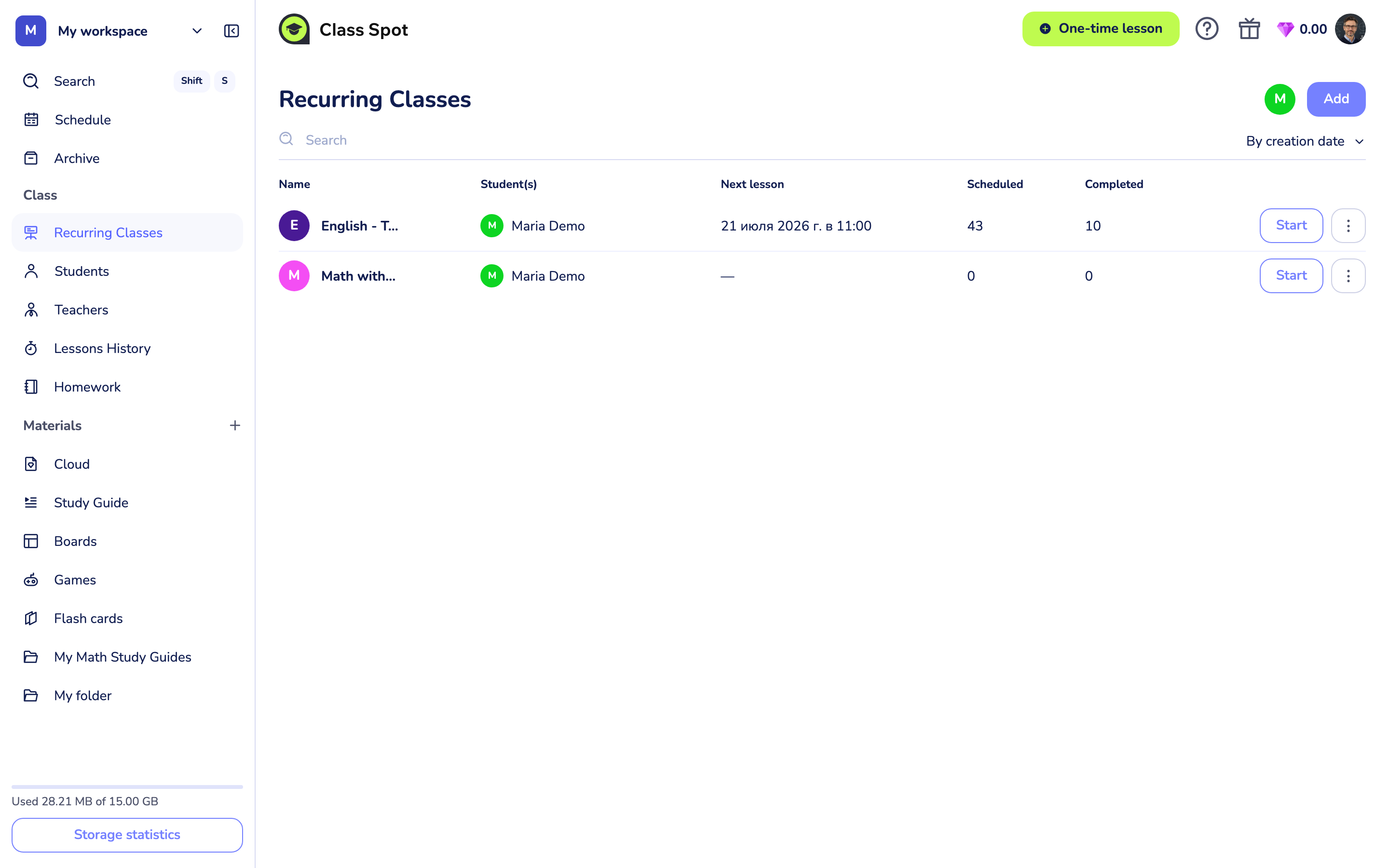The image size is (1389, 868).
Task: Click the My folder folder icon
Action: (31, 695)
